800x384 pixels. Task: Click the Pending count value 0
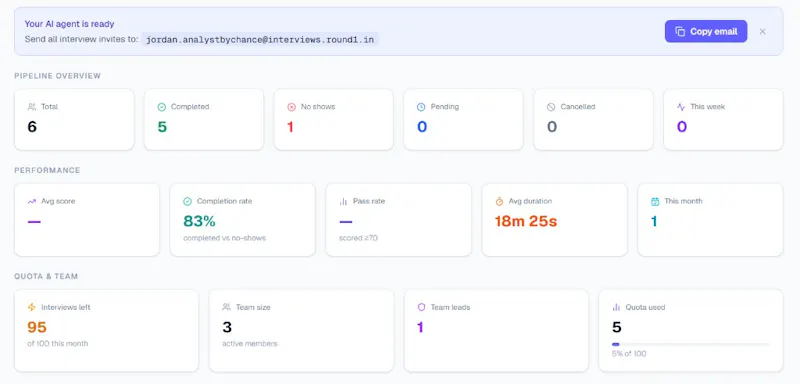(x=422, y=126)
